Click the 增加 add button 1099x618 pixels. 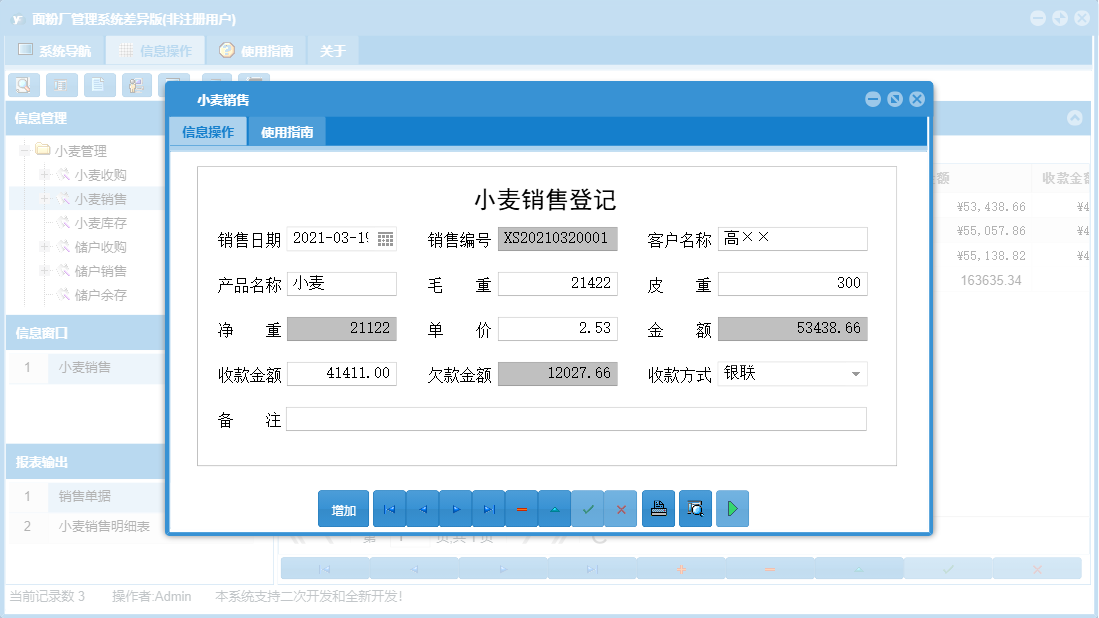343,508
